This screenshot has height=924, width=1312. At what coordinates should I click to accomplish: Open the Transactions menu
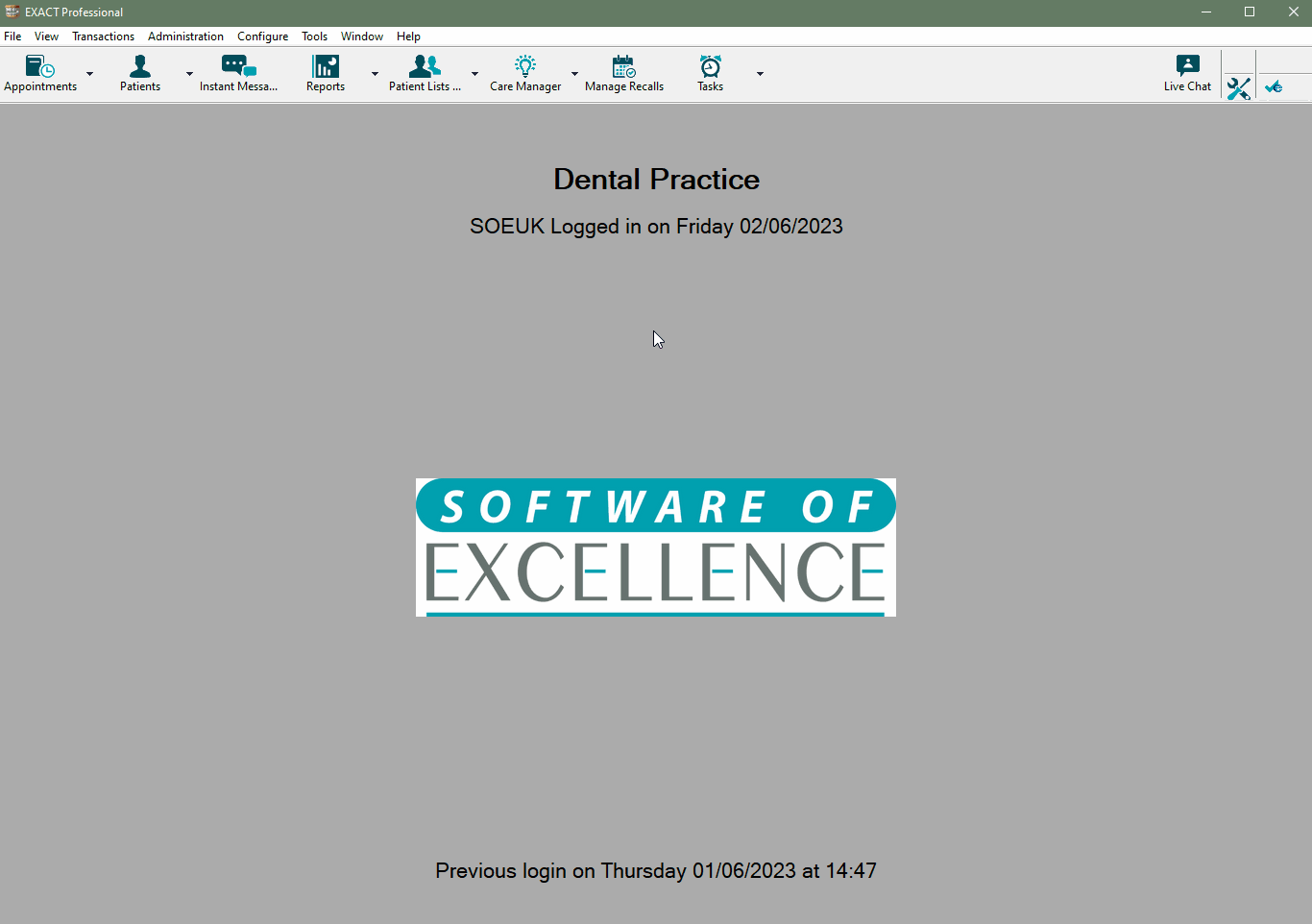coord(103,36)
